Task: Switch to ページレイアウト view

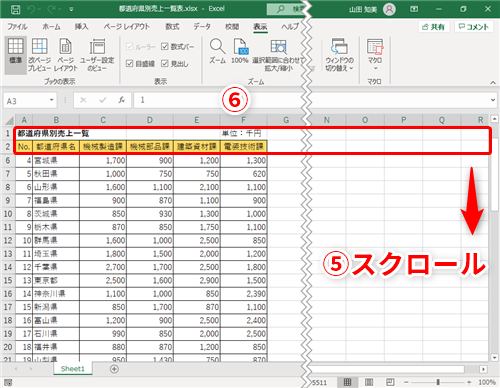Action: pyautogui.click(x=66, y=55)
